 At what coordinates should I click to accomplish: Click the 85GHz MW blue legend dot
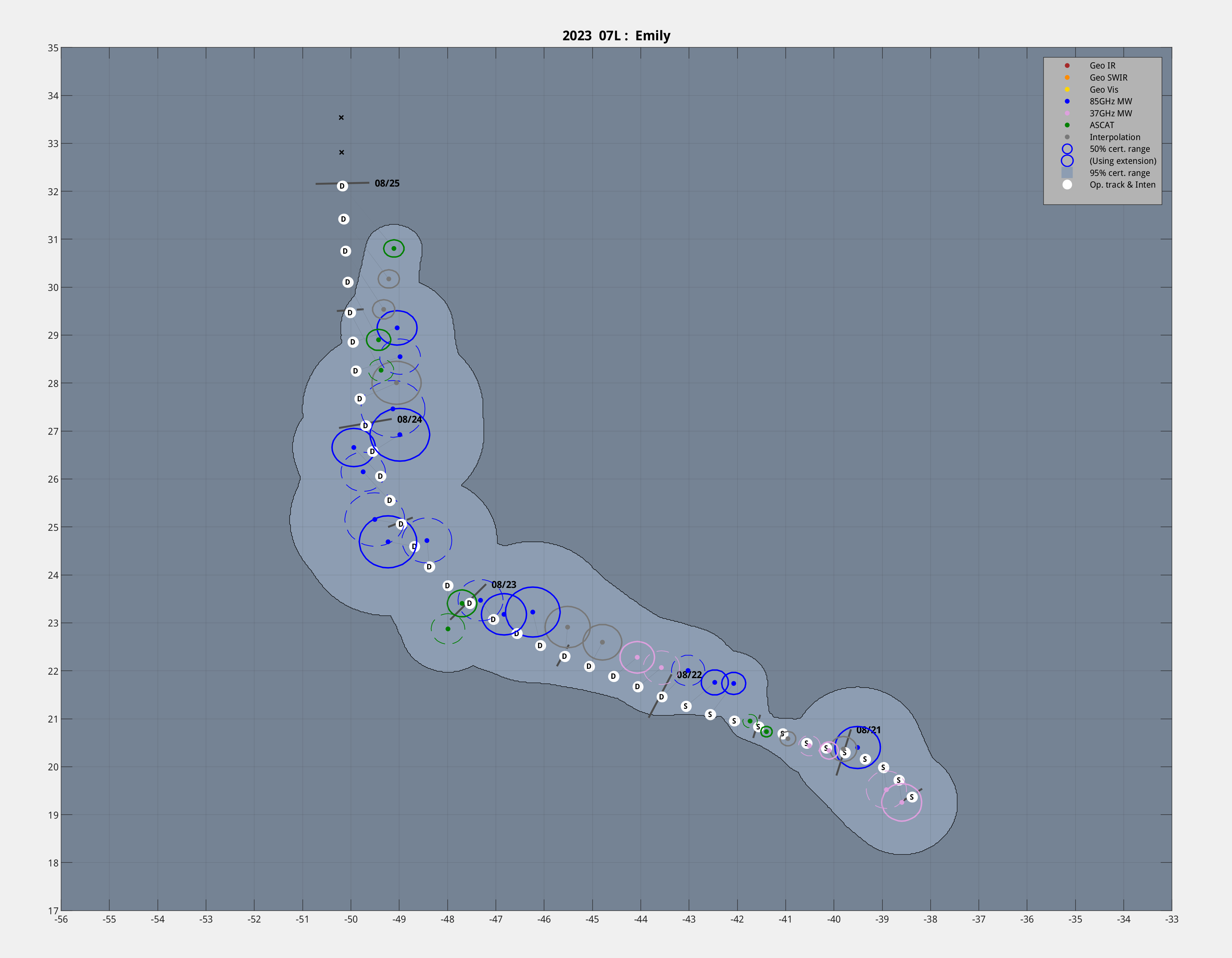tap(1067, 101)
